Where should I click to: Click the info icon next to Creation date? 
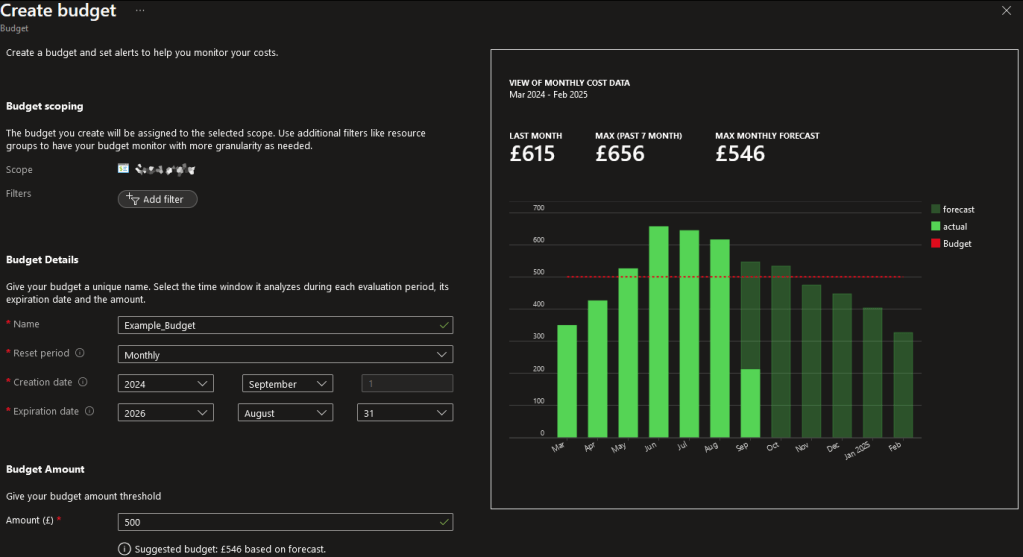(x=83, y=382)
